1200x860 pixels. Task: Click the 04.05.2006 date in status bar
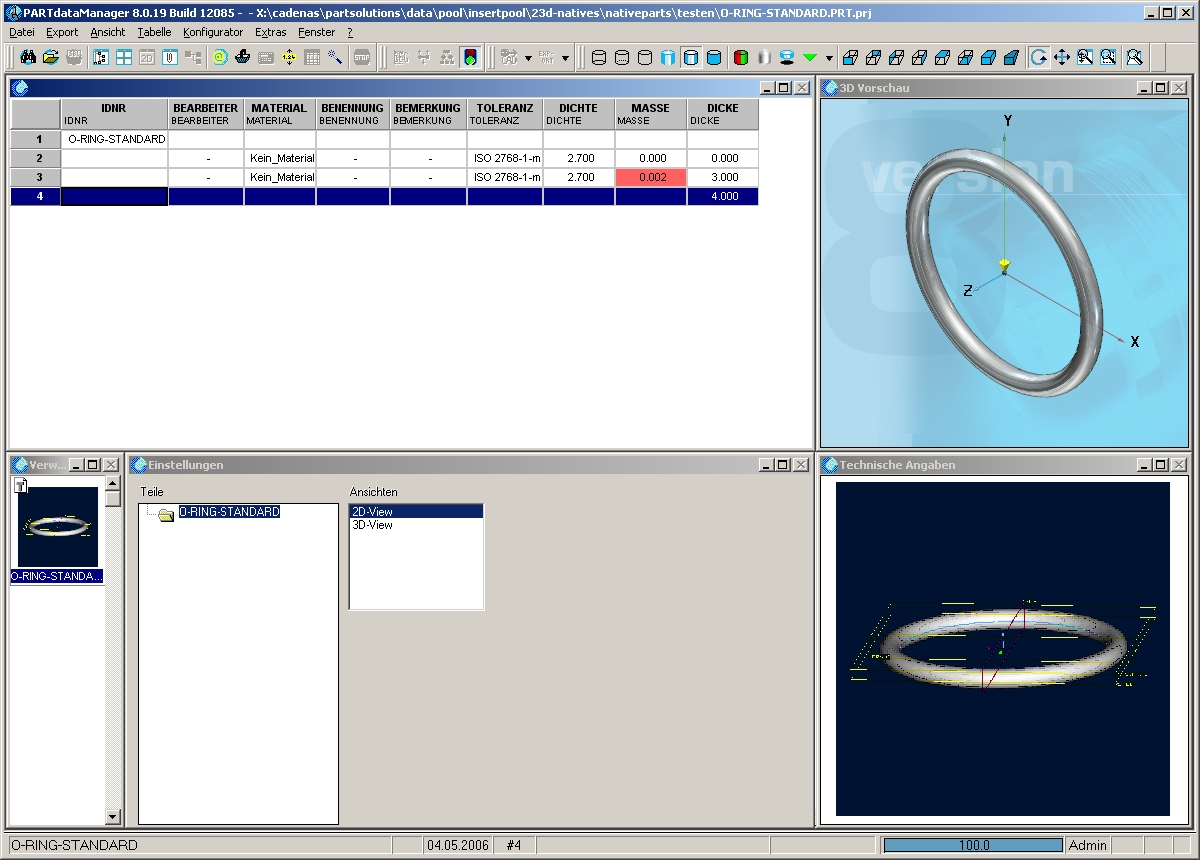click(x=458, y=845)
